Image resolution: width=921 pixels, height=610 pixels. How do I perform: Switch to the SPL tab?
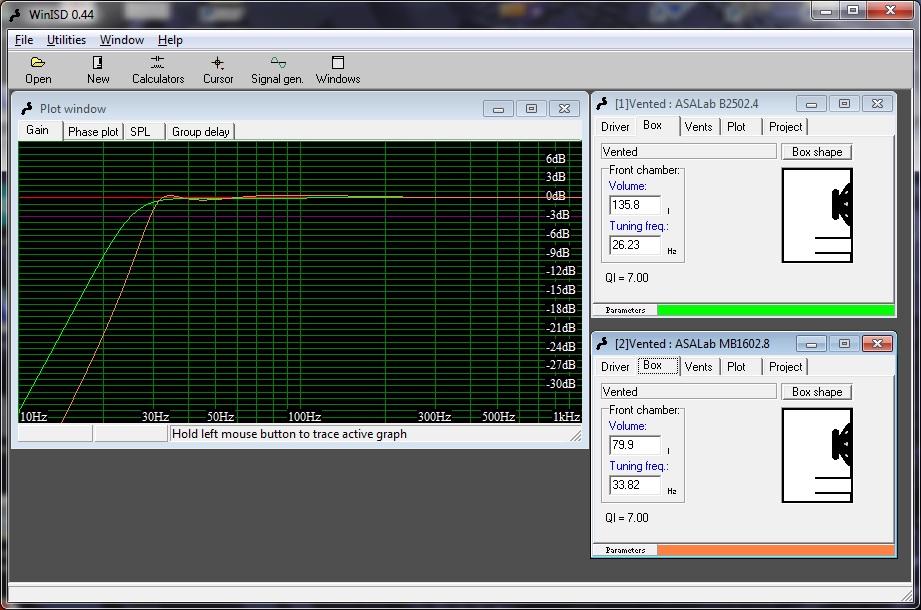coord(140,132)
